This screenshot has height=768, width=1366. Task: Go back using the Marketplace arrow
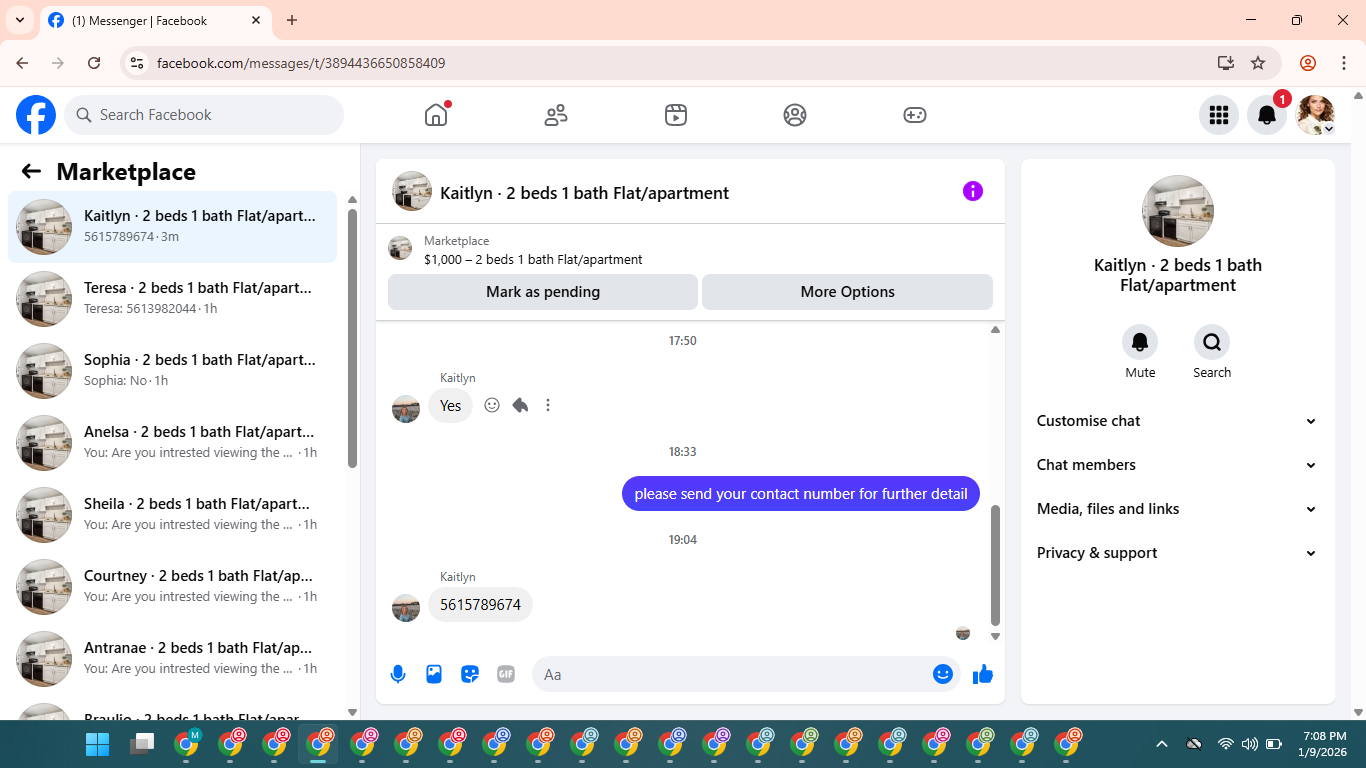pyautogui.click(x=31, y=171)
